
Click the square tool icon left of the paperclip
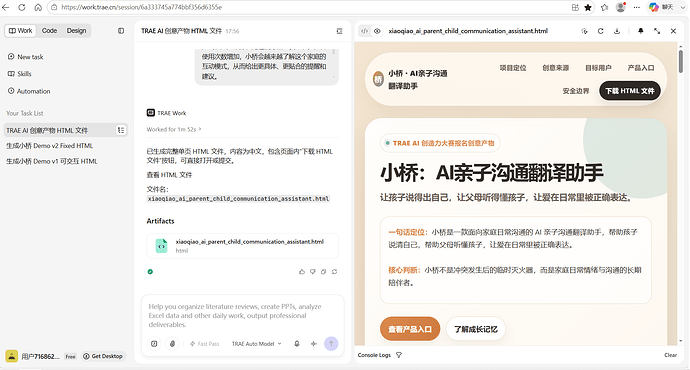tap(154, 344)
